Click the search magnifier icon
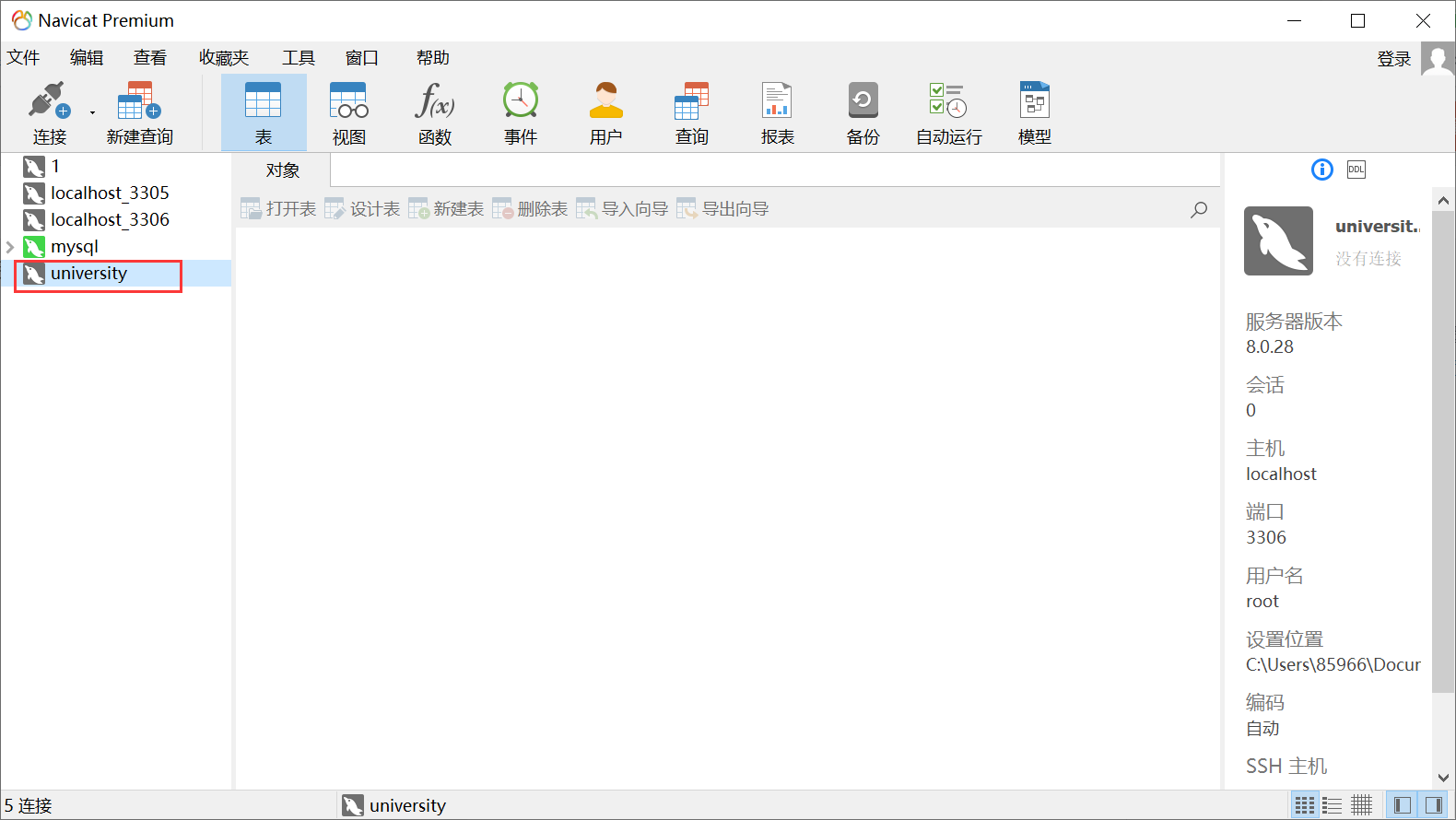The width and height of the screenshot is (1456, 820). point(1199,210)
